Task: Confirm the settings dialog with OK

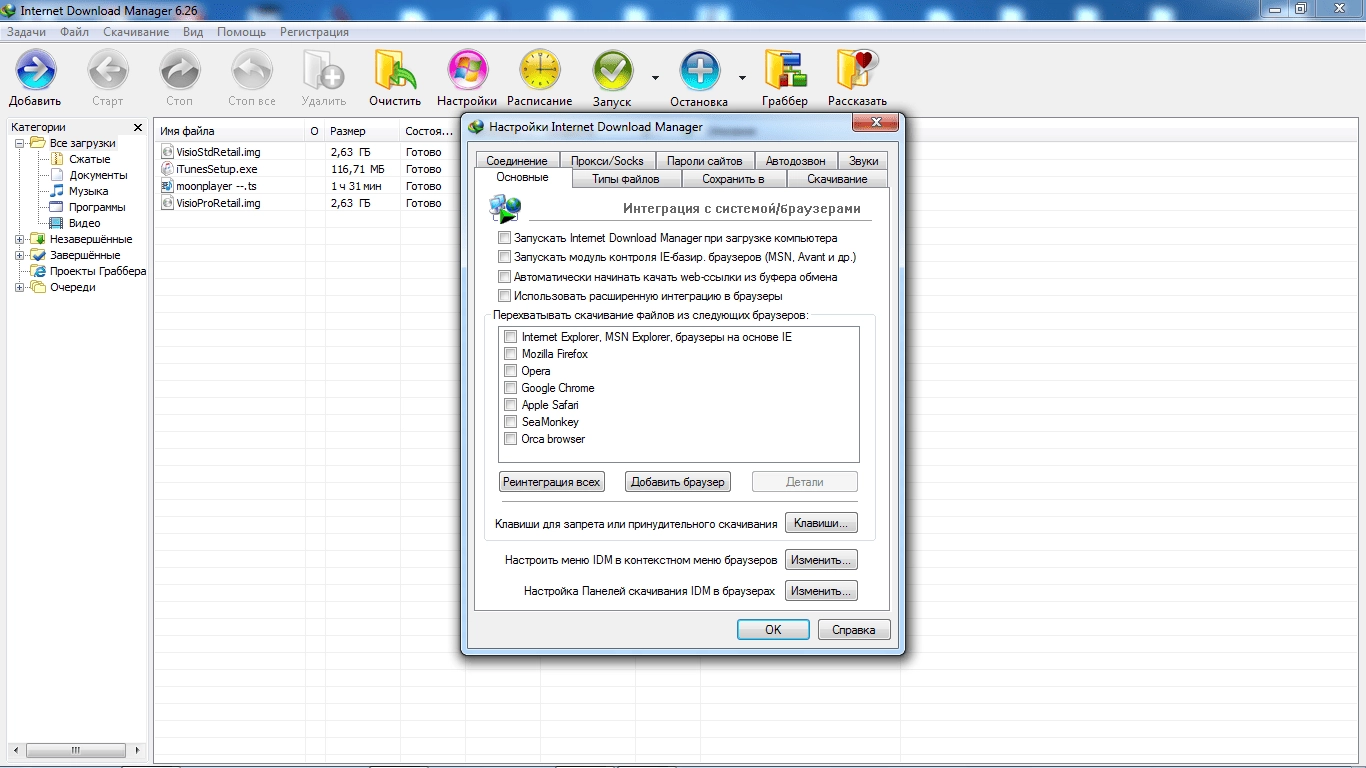Action: (x=773, y=630)
